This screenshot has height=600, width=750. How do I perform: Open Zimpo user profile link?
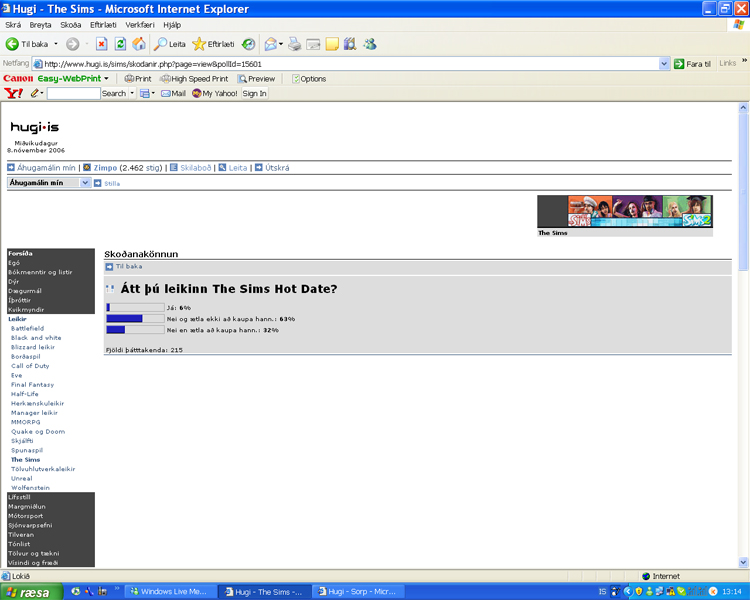pyautogui.click(x=105, y=168)
